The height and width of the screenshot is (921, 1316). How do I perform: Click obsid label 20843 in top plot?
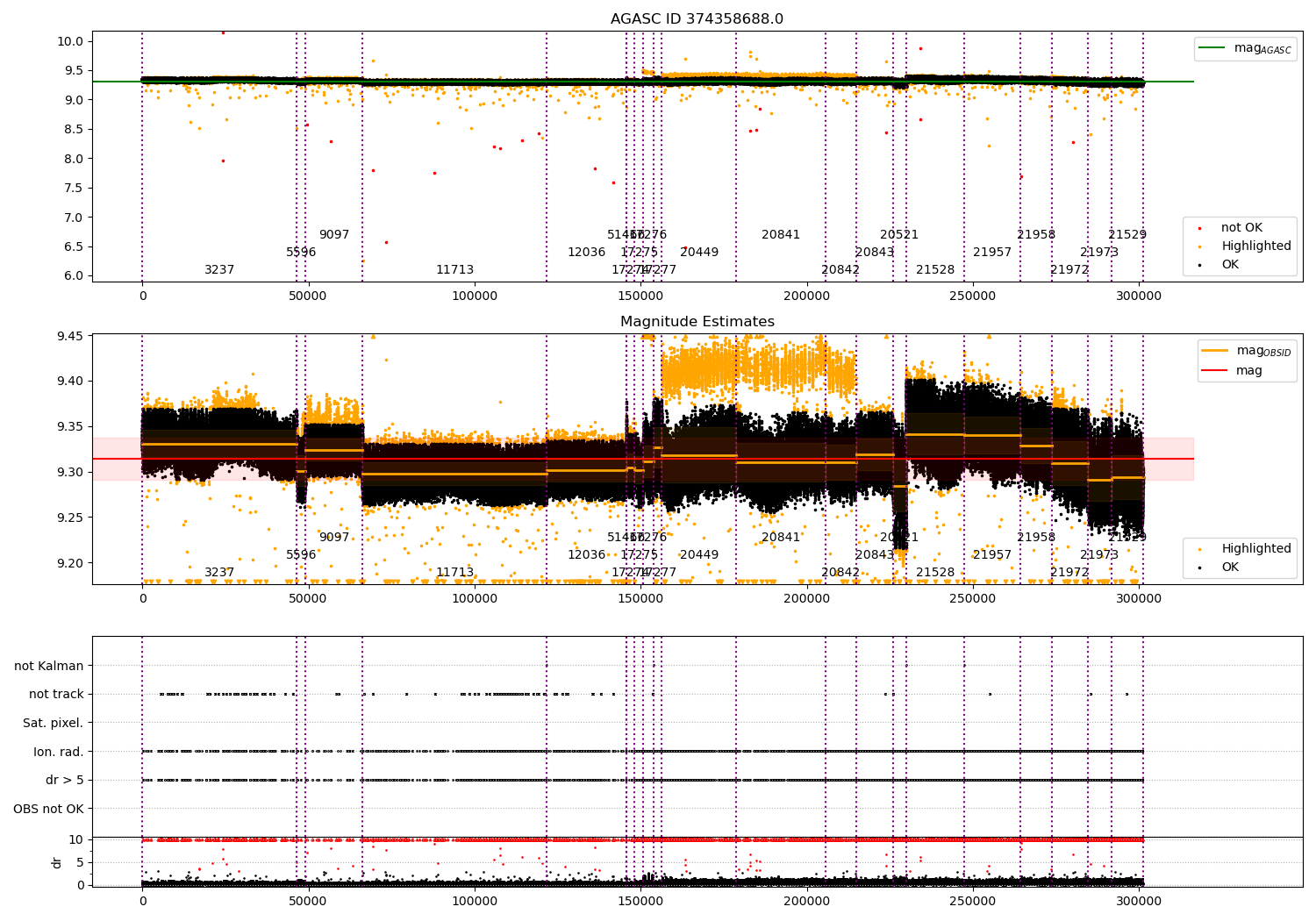click(x=875, y=253)
